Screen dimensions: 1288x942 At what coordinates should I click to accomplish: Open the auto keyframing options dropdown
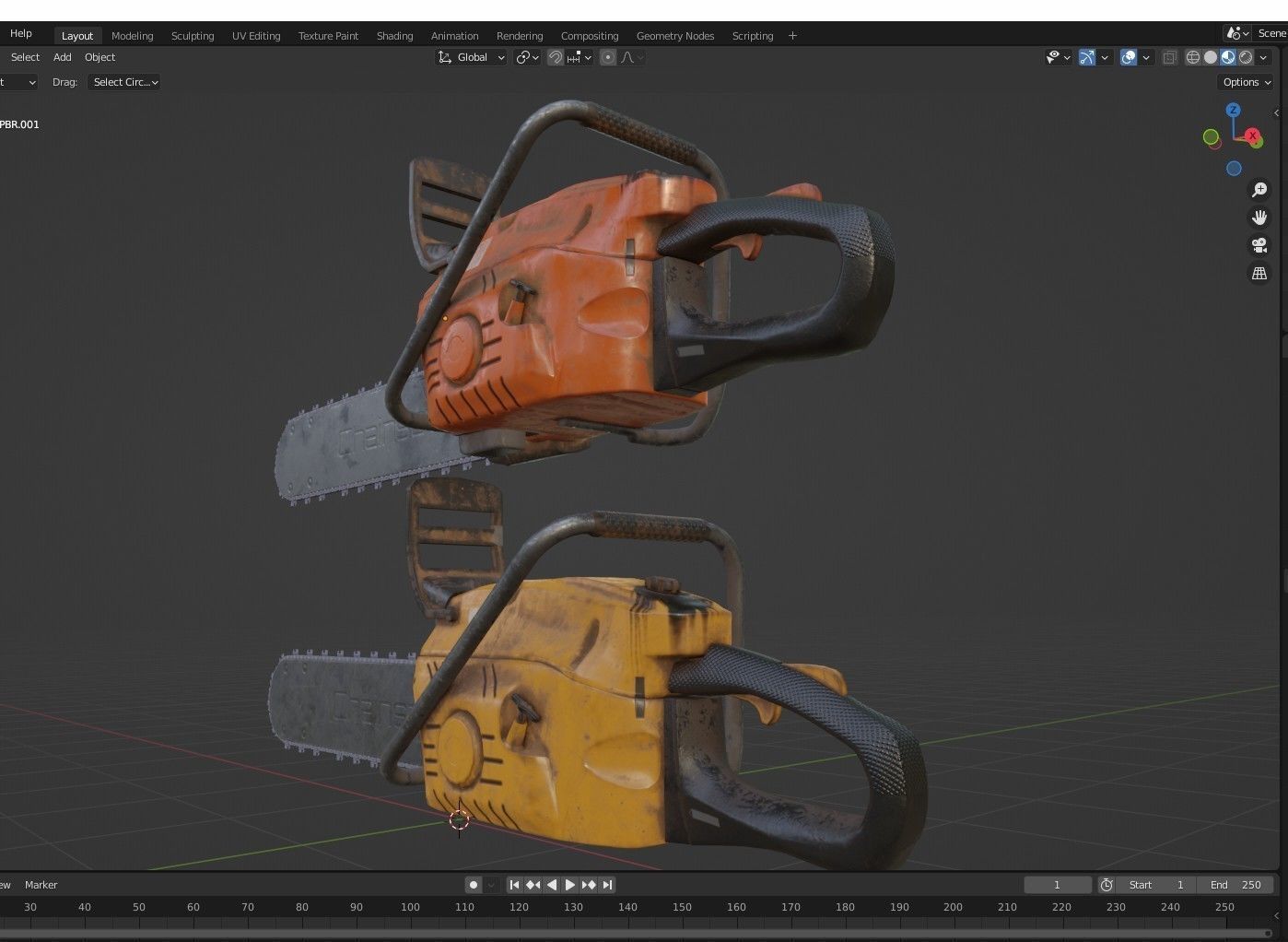(x=492, y=885)
